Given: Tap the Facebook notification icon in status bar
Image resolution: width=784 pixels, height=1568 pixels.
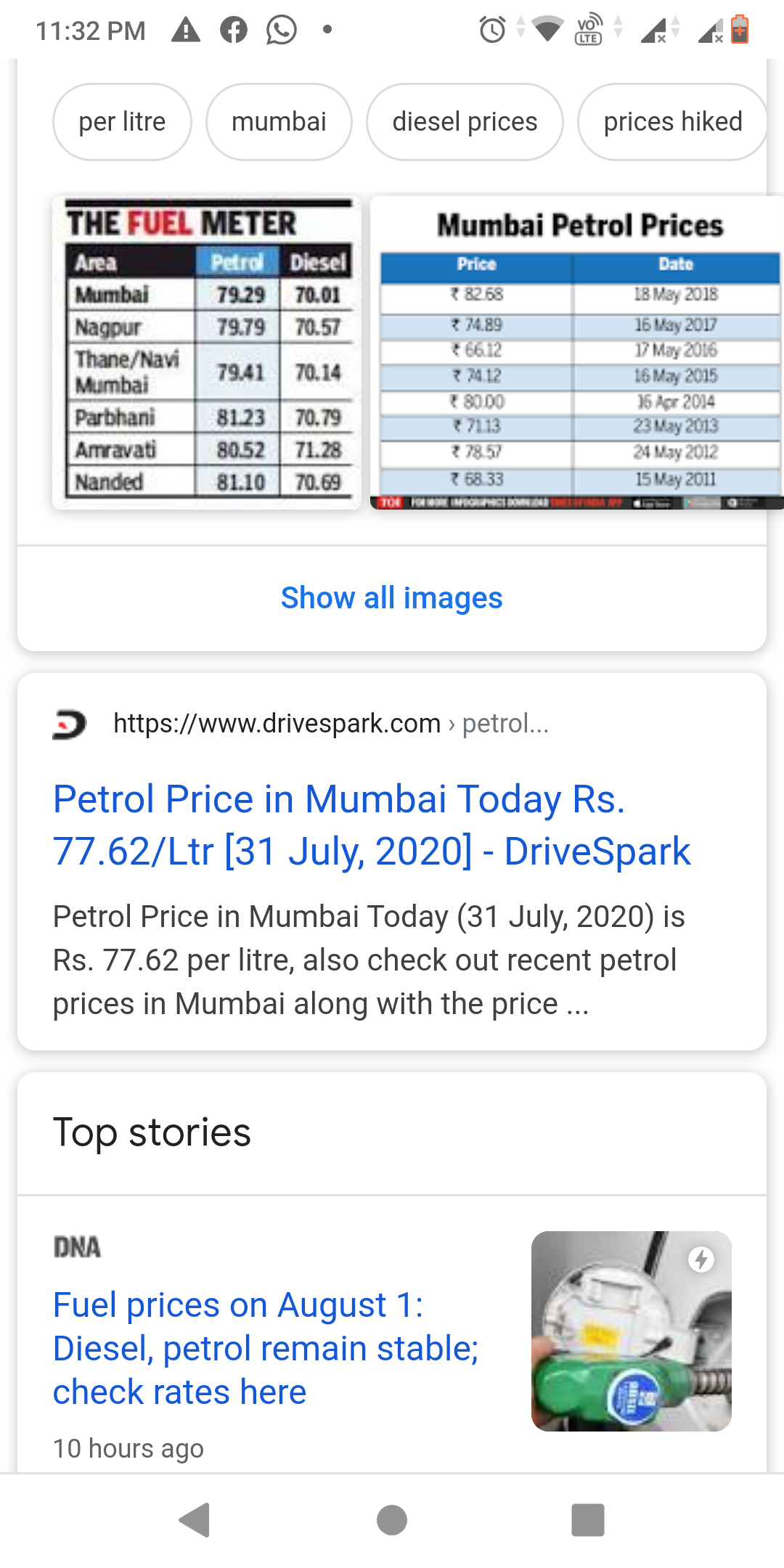Looking at the screenshot, I should [x=234, y=30].
